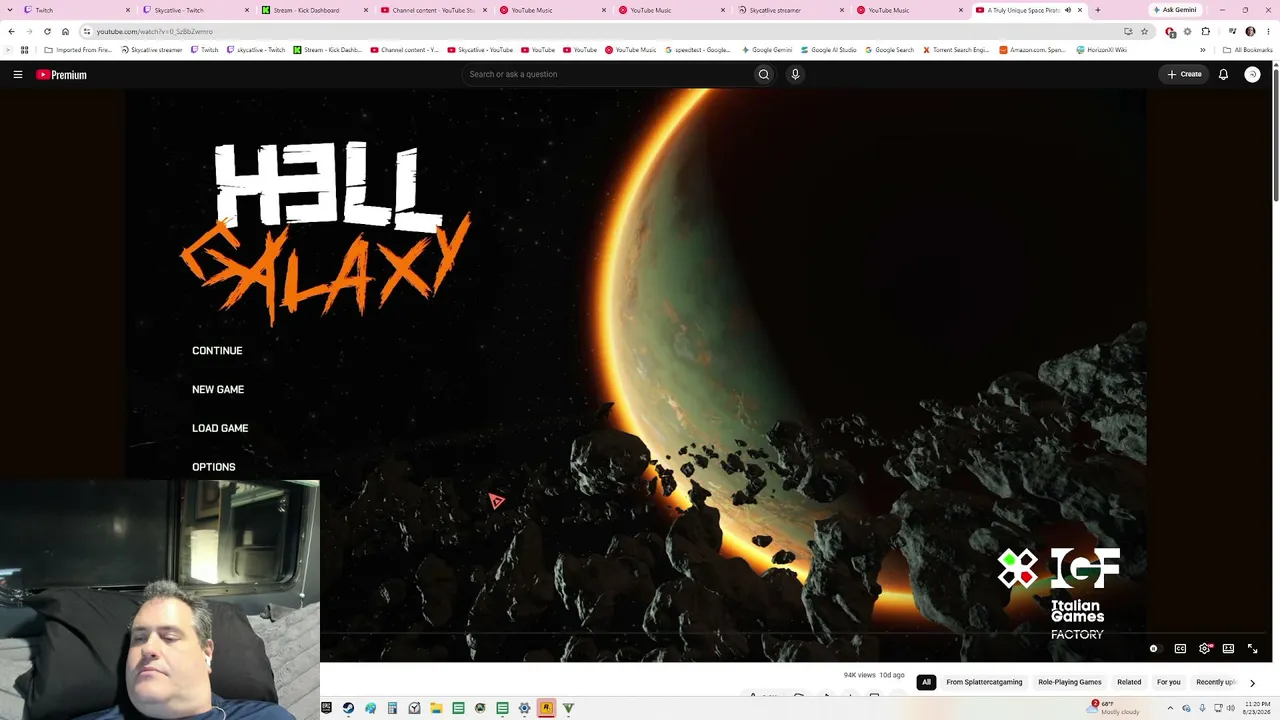Go to YouTube Premium home logo
1280x720 pixels.
62,74
